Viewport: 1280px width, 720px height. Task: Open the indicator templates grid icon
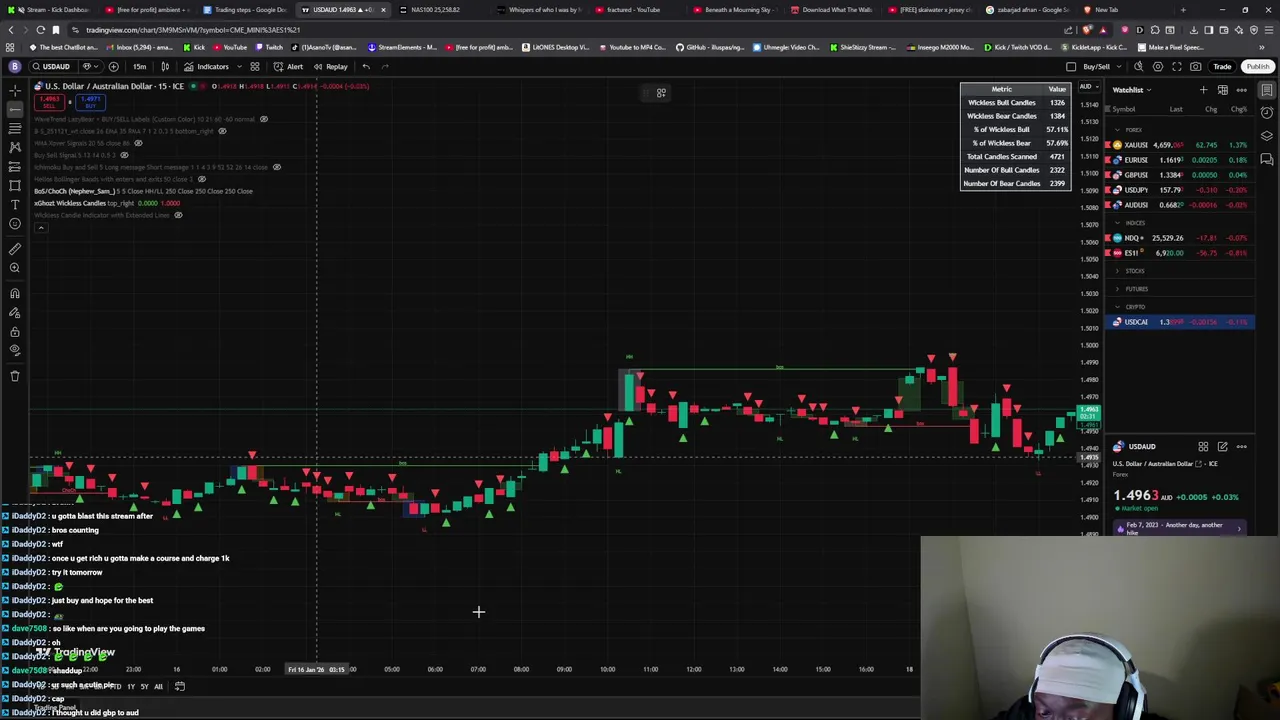(x=255, y=67)
